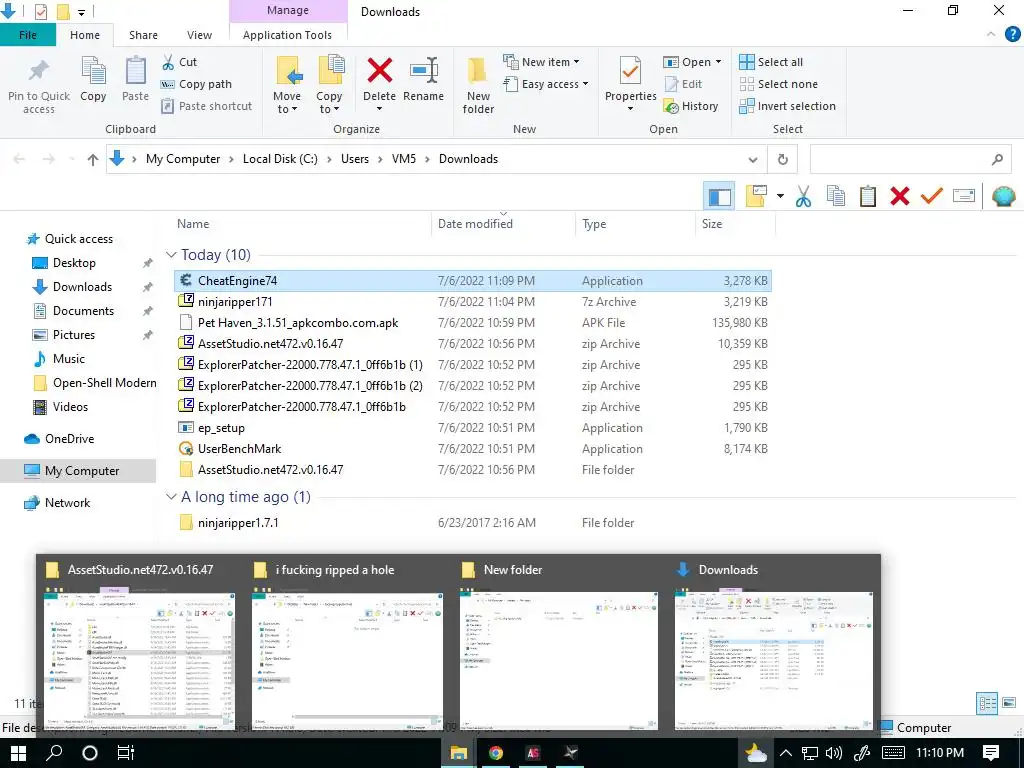Open Task View on the taskbar

click(125, 753)
